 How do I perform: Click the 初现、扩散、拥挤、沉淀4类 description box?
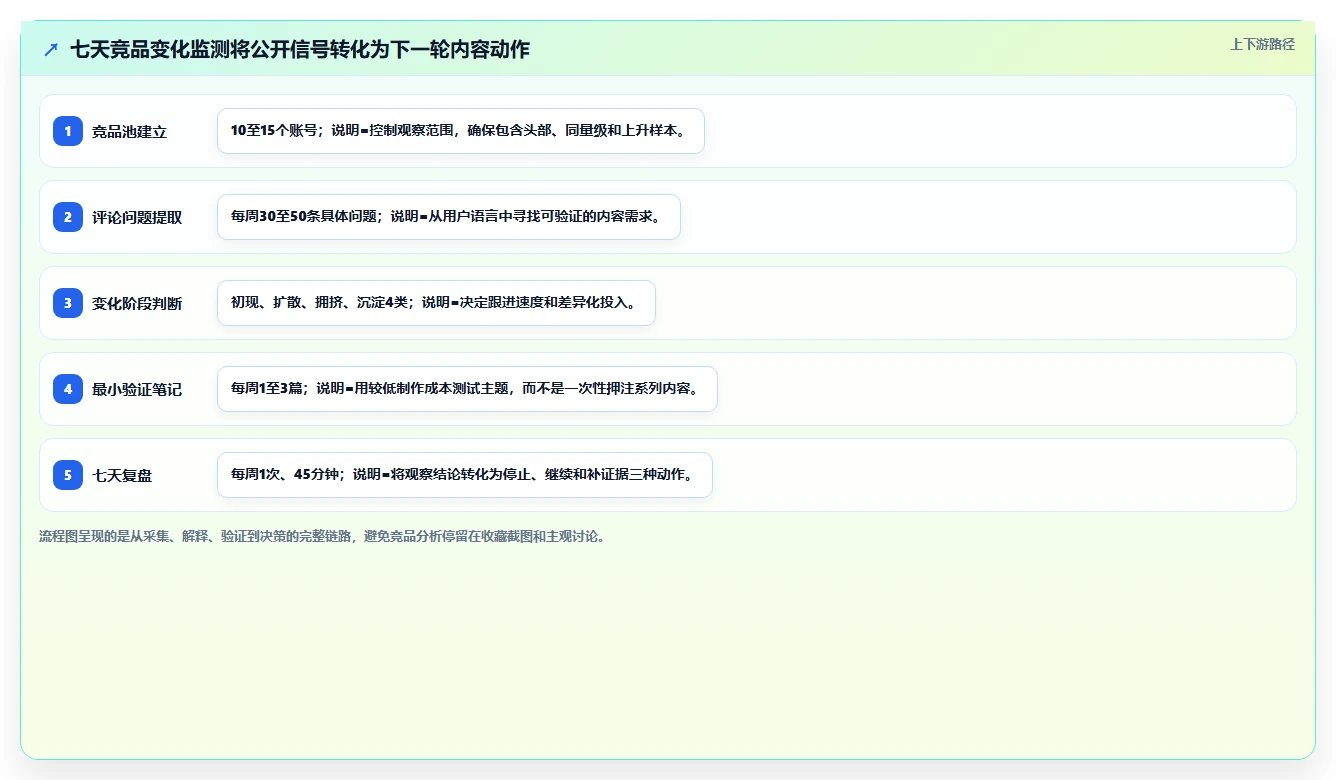436,303
